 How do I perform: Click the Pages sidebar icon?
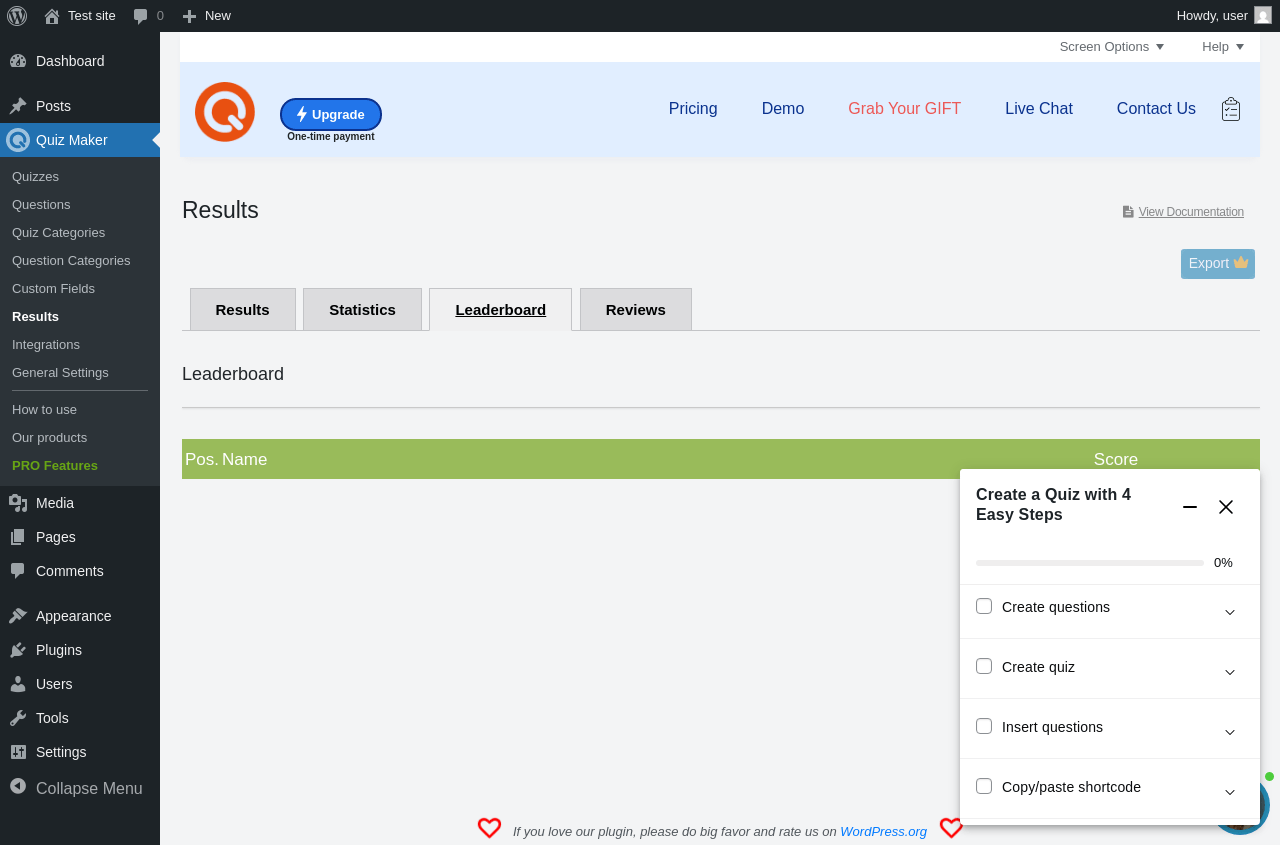click(18, 537)
